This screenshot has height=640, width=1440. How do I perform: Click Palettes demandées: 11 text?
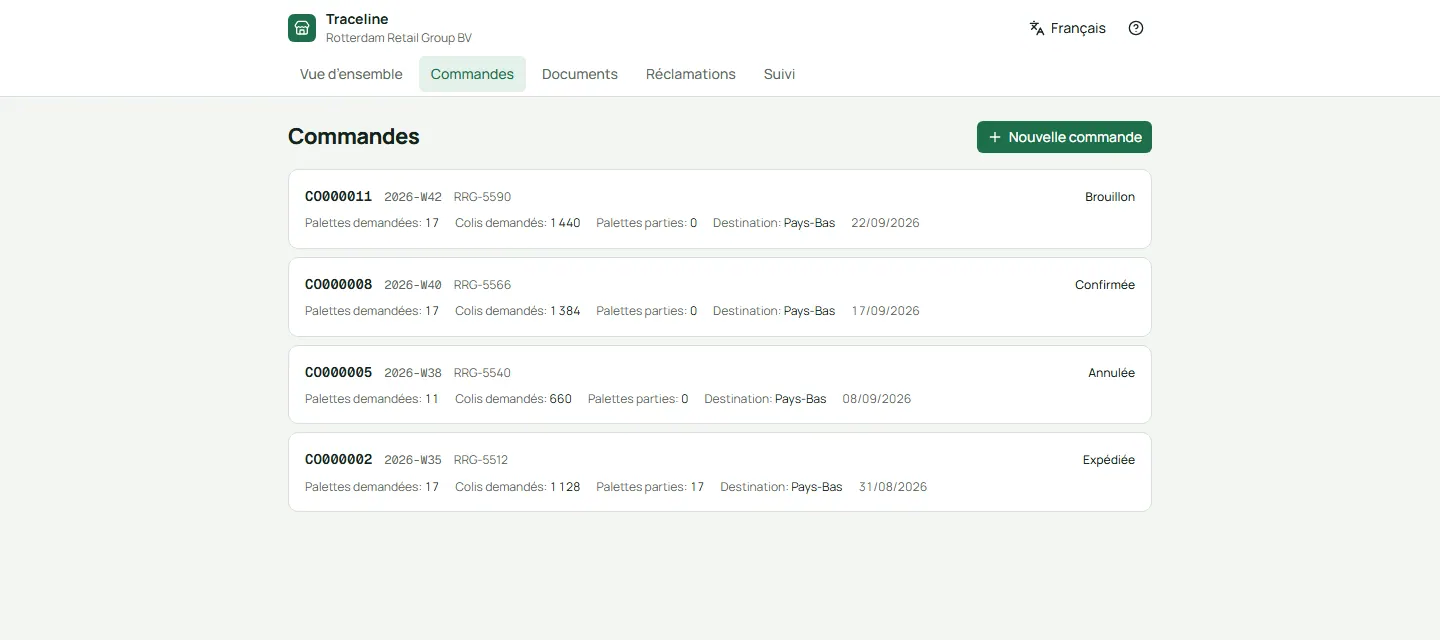point(372,399)
